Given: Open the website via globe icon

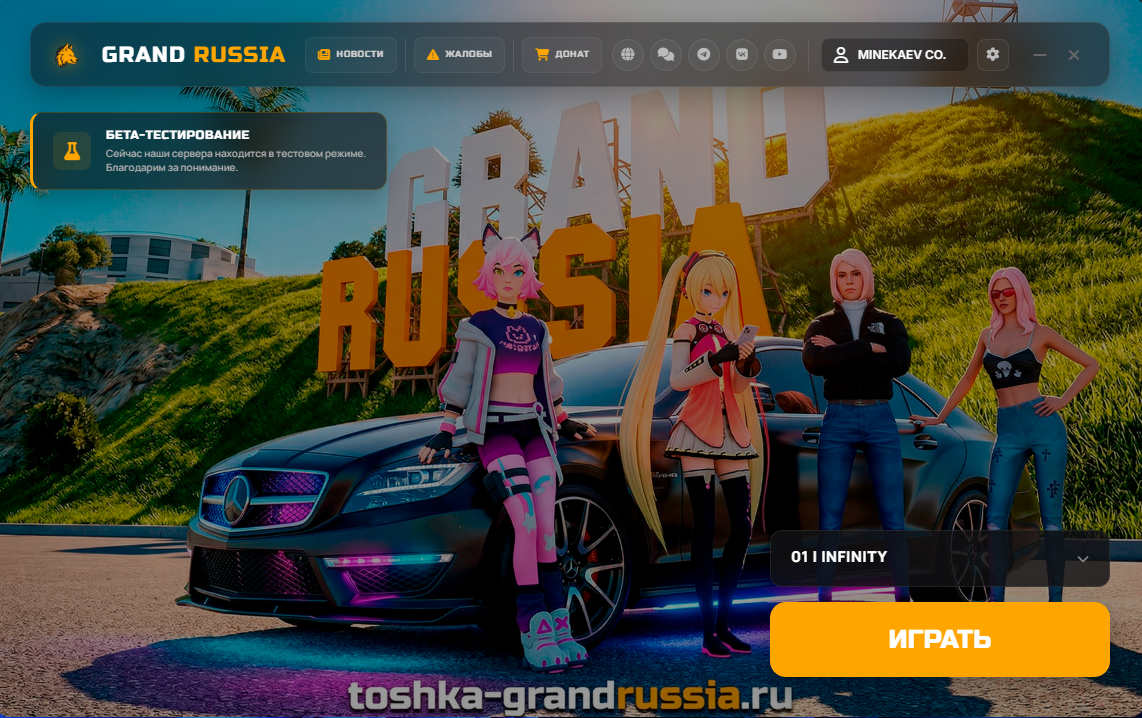Looking at the screenshot, I should point(628,55).
